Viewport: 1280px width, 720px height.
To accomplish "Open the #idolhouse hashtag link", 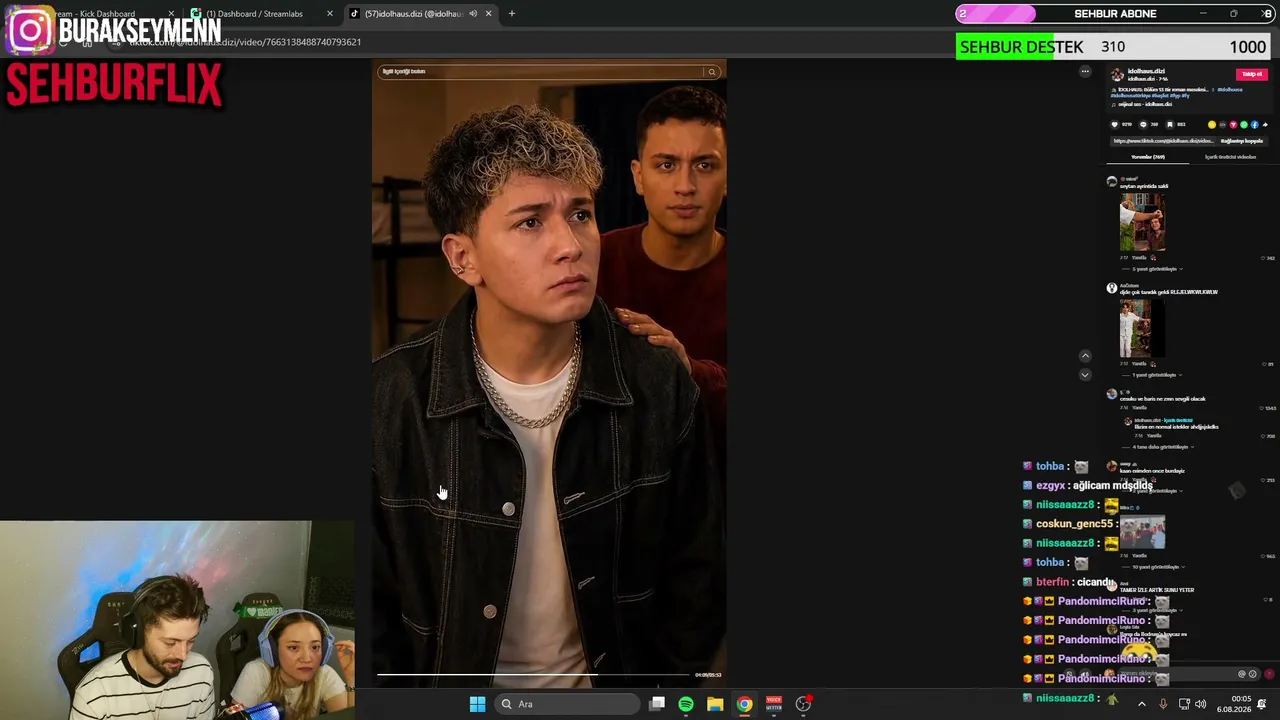I will click(1229, 89).
